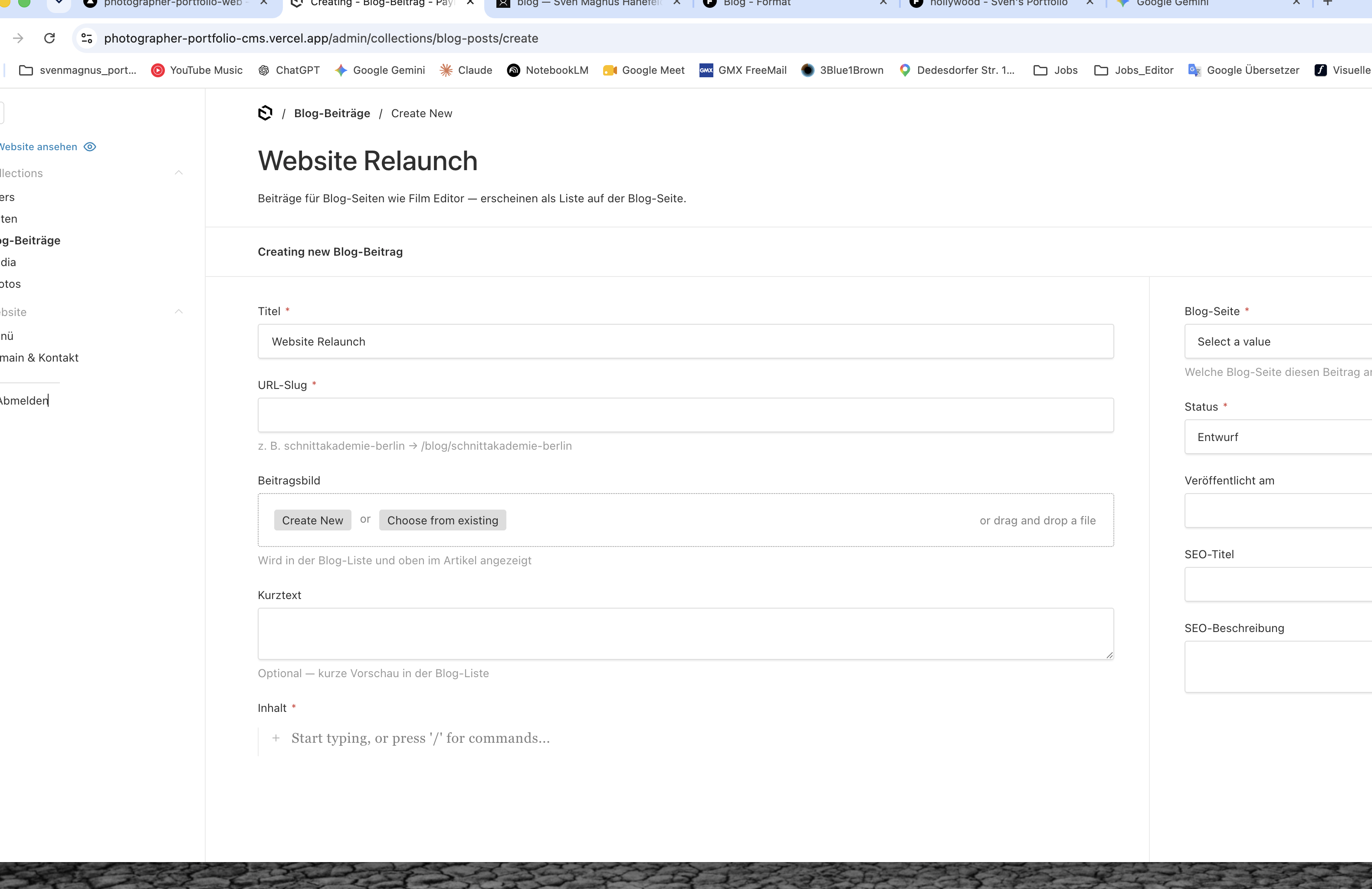The width and height of the screenshot is (1372, 889).
Task: Focus the URL-Slug input field
Action: pyautogui.click(x=686, y=415)
